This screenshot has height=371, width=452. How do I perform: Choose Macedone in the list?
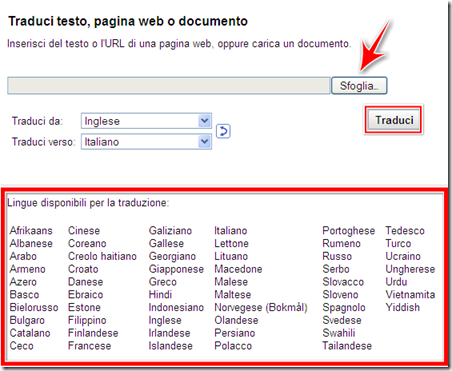(x=238, y=269)
